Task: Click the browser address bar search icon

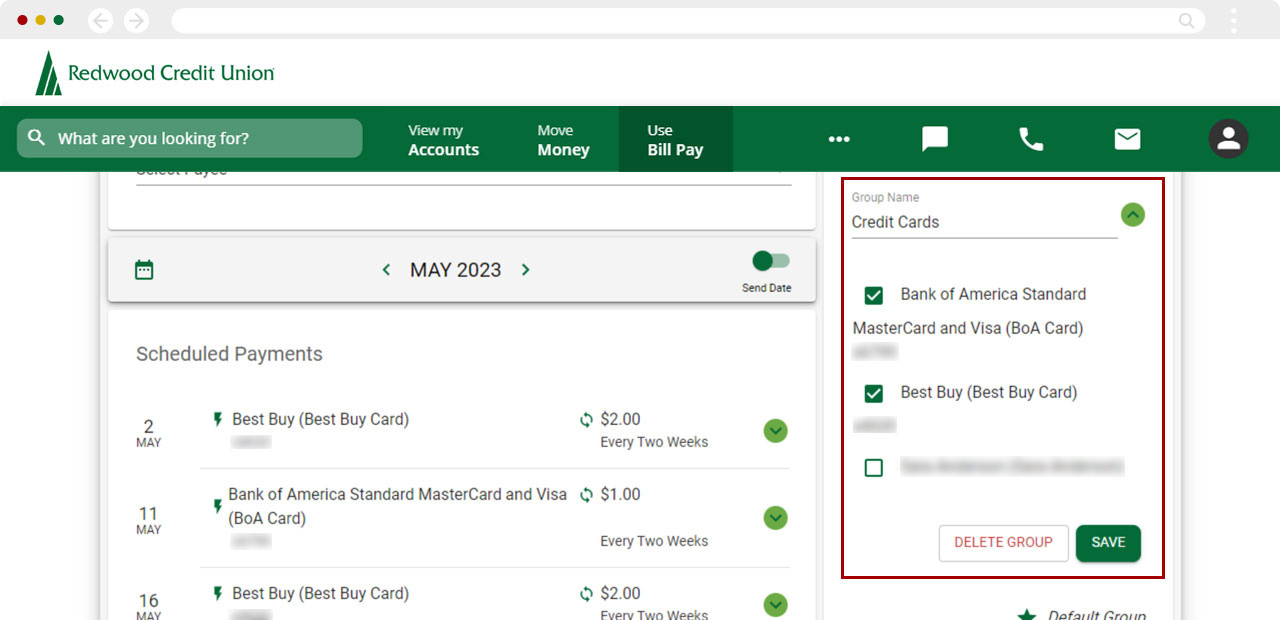Action: (x=1187, y=20)
